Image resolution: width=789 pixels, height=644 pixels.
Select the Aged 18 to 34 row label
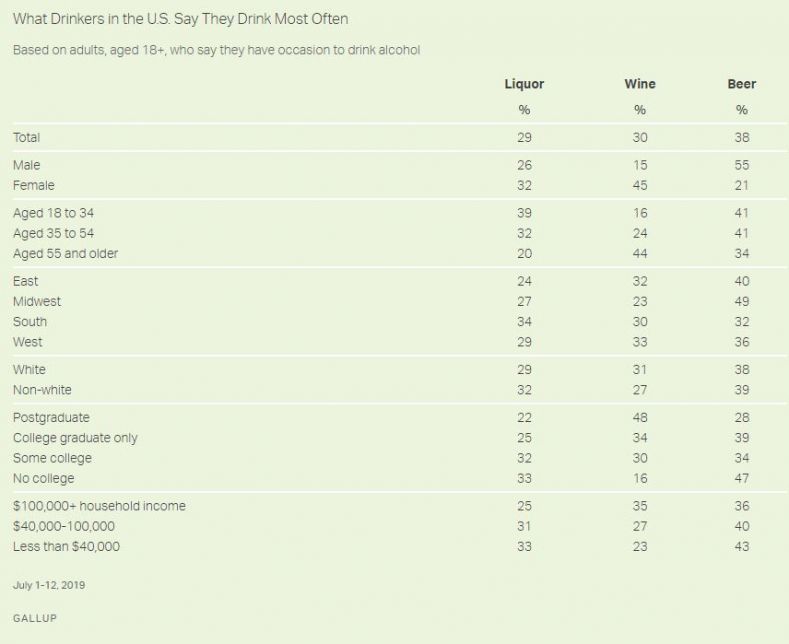pos(53,213)
